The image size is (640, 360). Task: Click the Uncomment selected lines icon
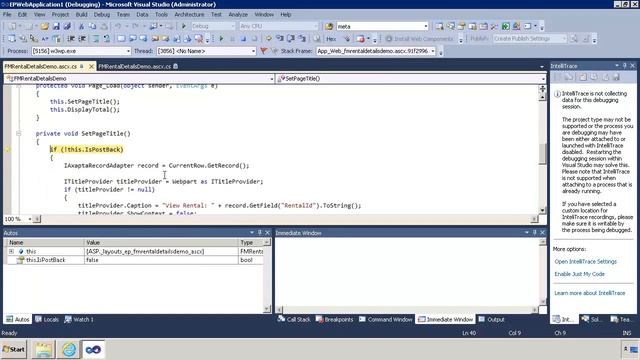[107, 39]
